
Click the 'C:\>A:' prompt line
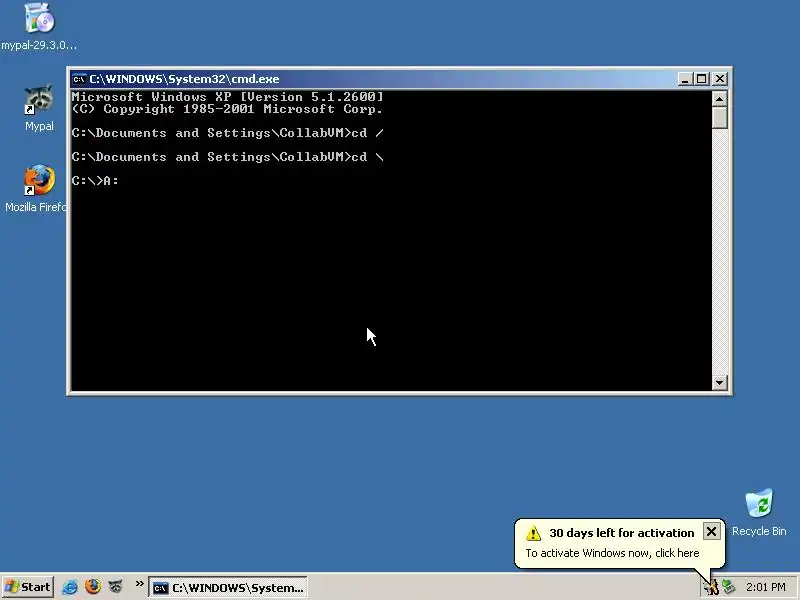click(x=95, y=181)
